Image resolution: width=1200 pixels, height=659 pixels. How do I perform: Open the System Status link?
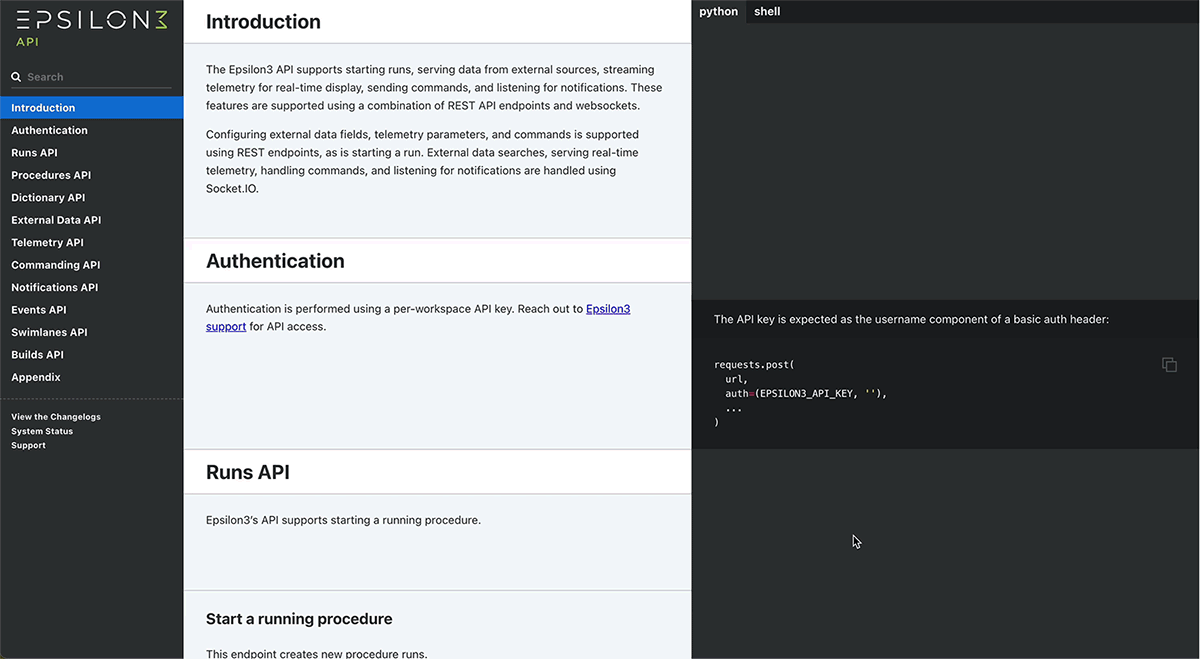tap(42, 431)
